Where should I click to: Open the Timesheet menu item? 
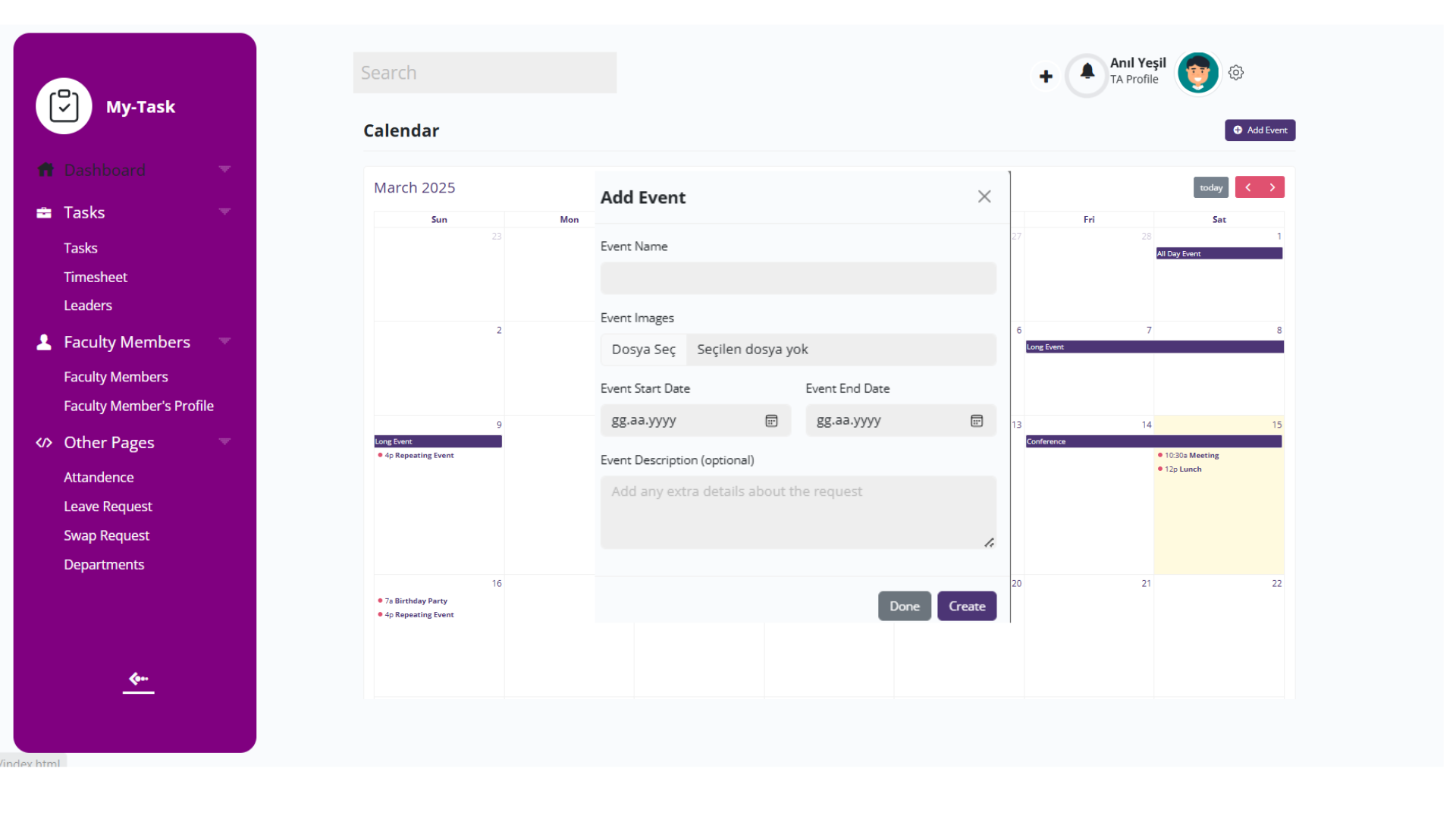pyautogui.click(x=96, y=277)
